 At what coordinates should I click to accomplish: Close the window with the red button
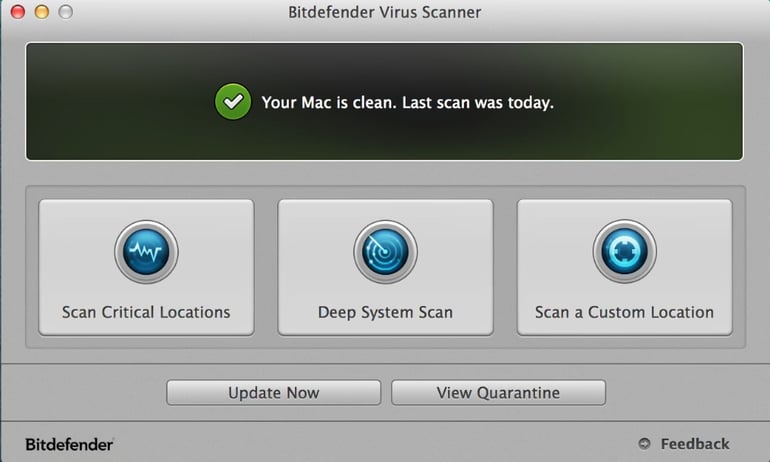[18, 11]
